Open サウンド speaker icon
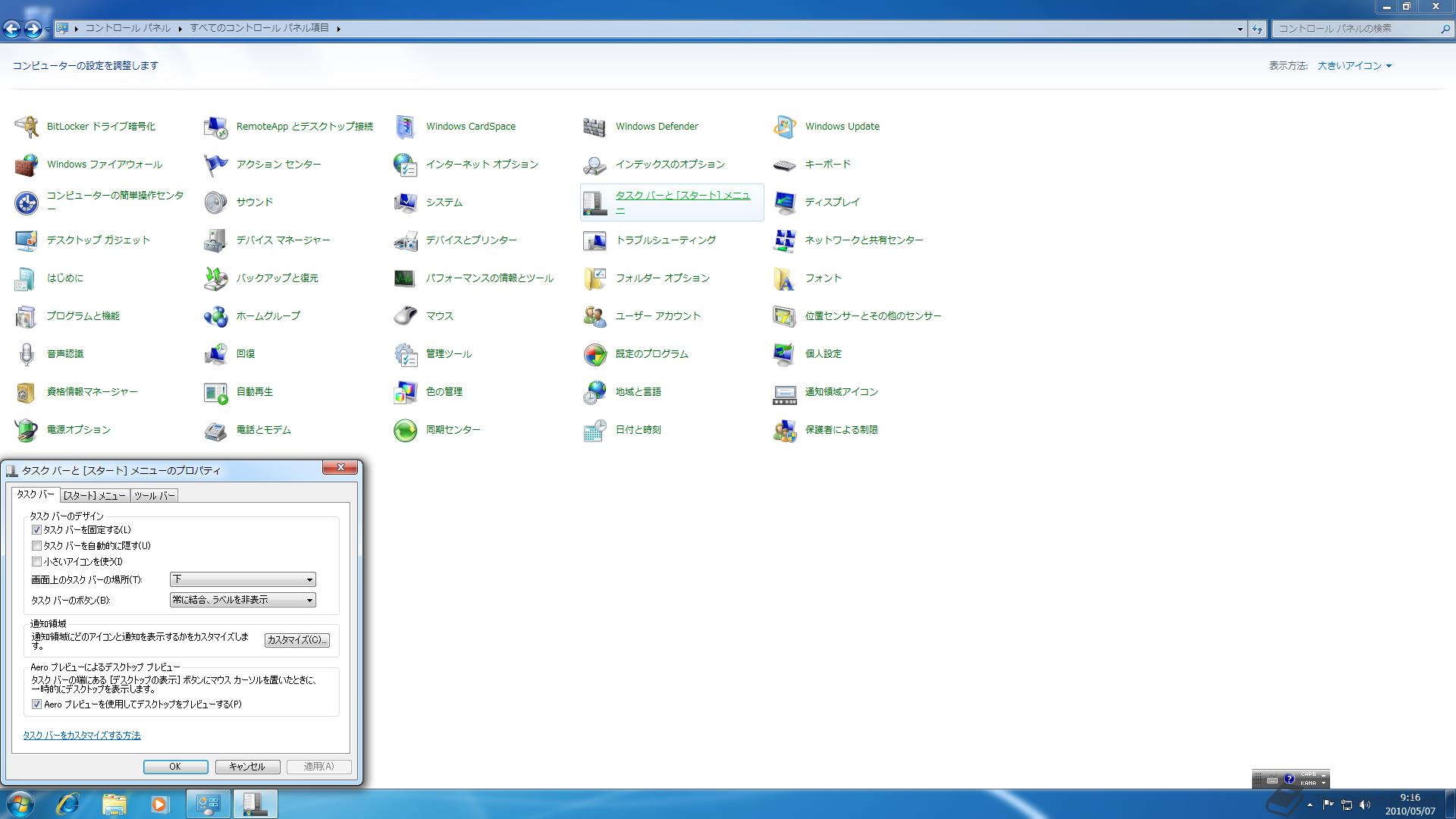The height and width of the screenshot is (819, 1456). pos(216,202)
